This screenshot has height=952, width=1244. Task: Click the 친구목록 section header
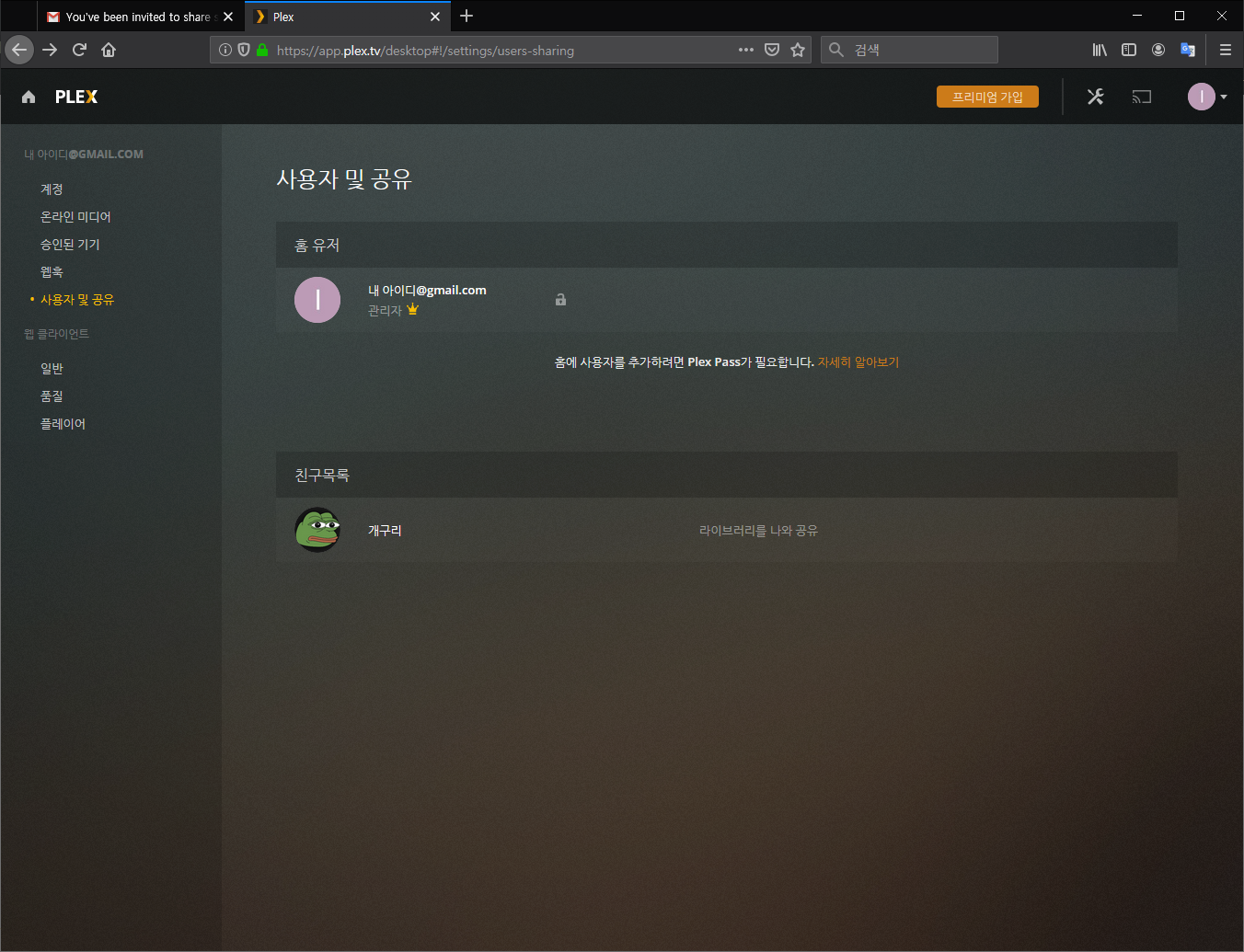click(x=727, y=475)
